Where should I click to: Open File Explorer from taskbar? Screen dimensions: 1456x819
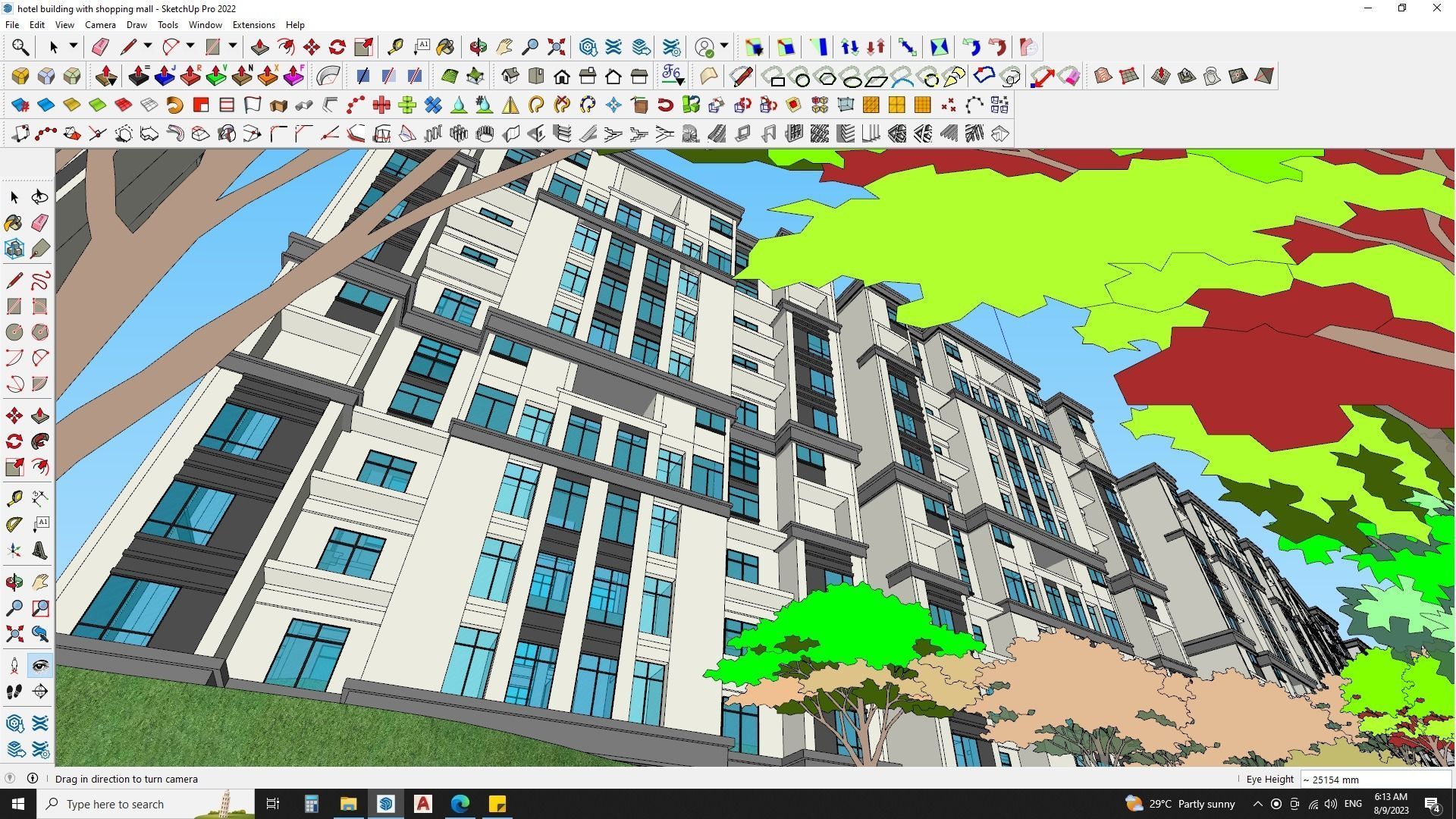(348, 804)
